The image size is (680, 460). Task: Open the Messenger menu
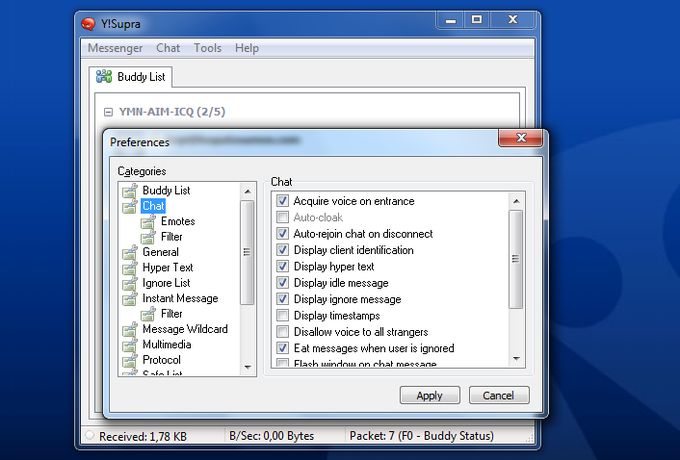tap(115, 48)
